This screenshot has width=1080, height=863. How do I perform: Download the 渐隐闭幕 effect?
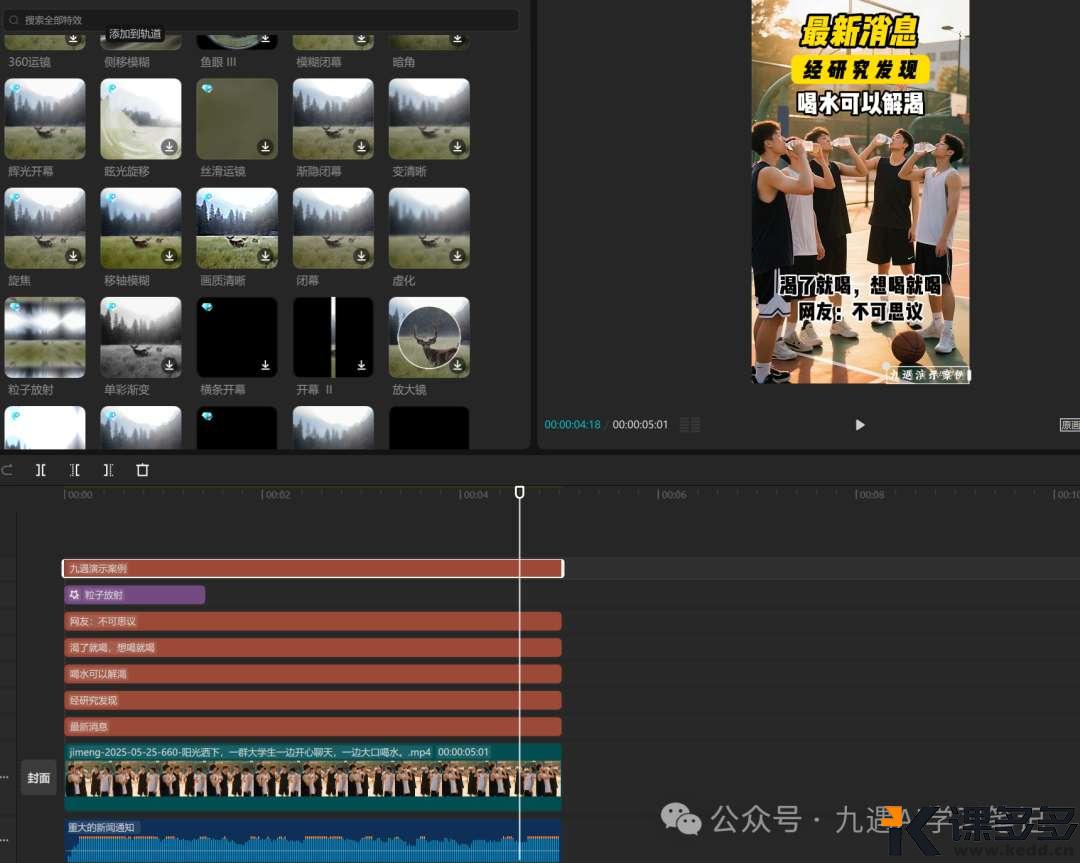click(361, 147)
